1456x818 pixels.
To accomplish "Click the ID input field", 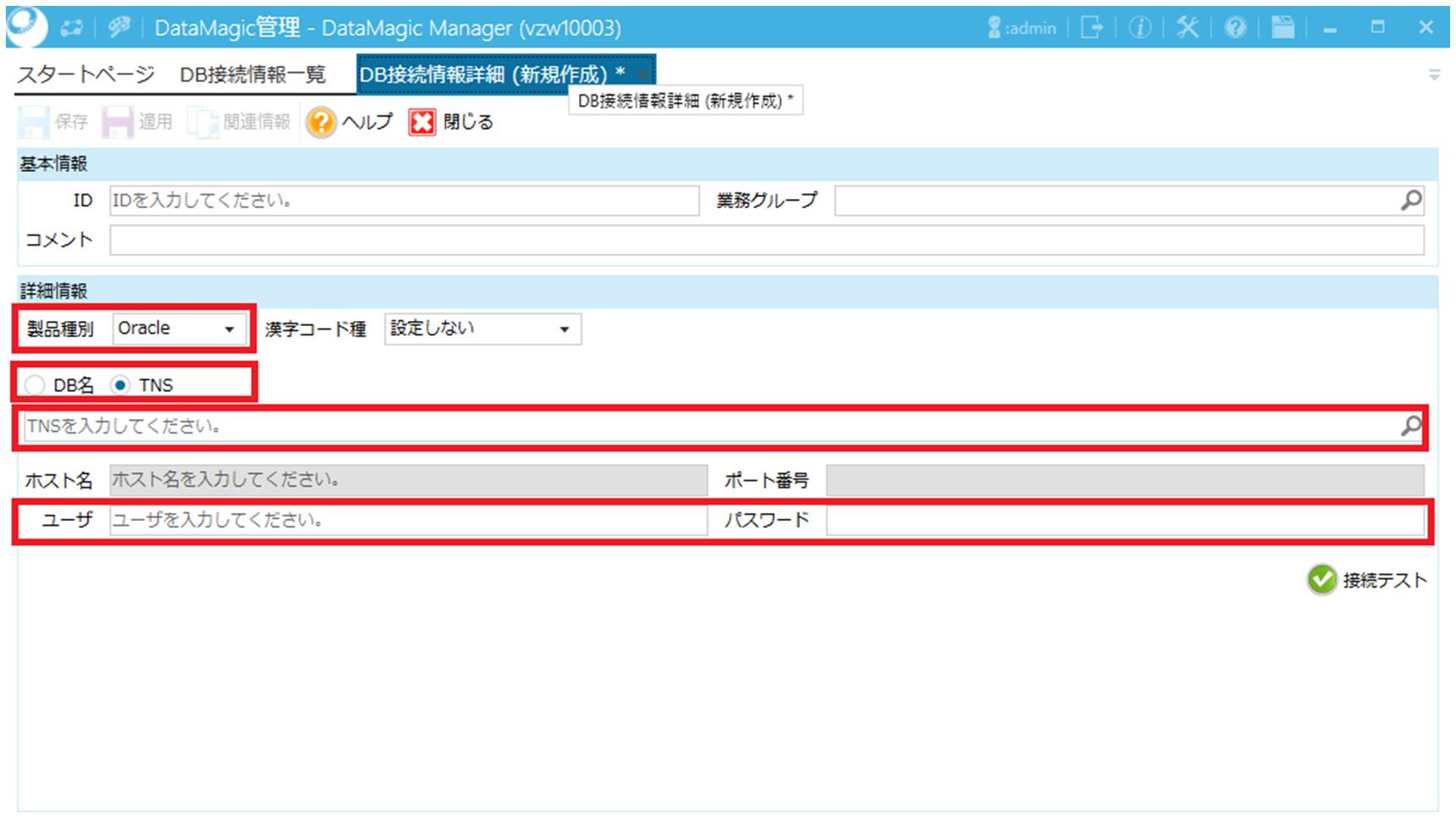I will point(405,201).
